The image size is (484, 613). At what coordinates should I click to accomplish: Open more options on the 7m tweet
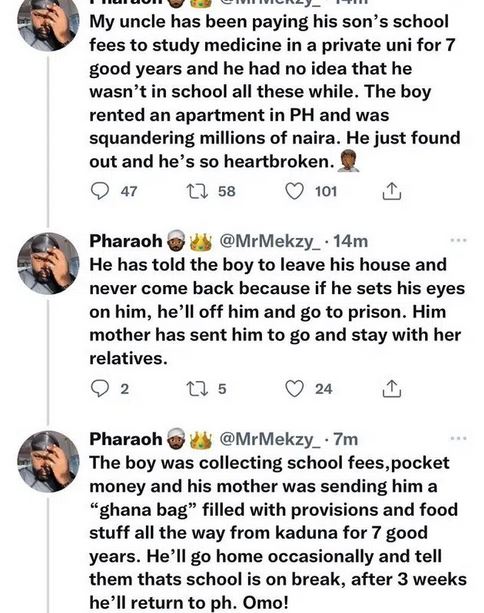[459, 438]
